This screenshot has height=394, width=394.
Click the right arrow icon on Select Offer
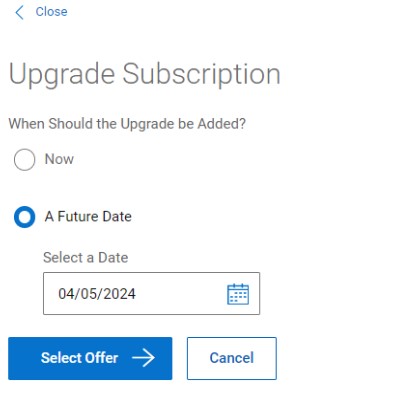(x=143, y=358)
